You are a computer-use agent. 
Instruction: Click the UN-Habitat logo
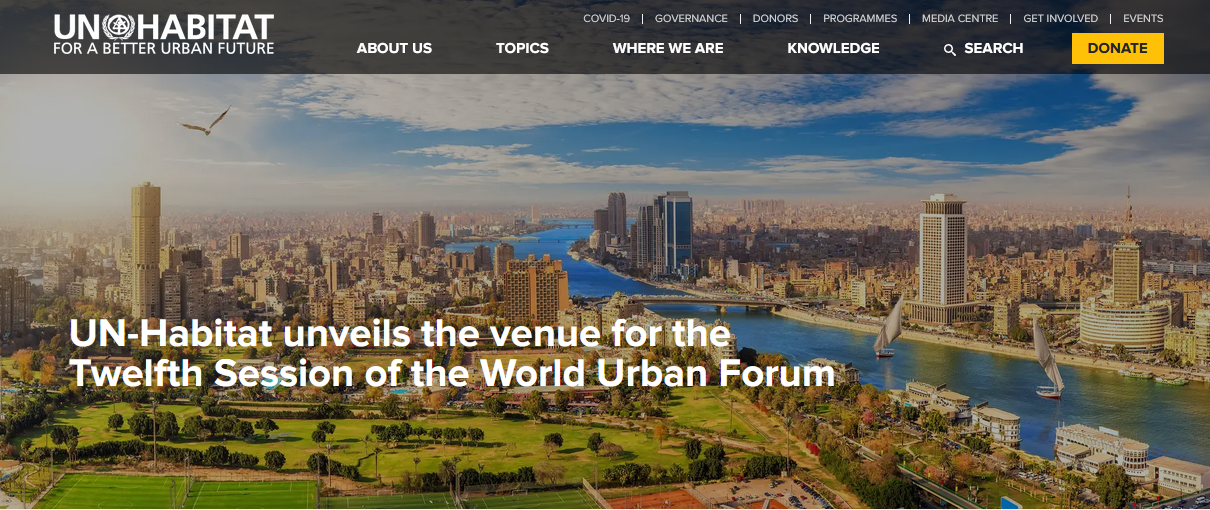164,34
